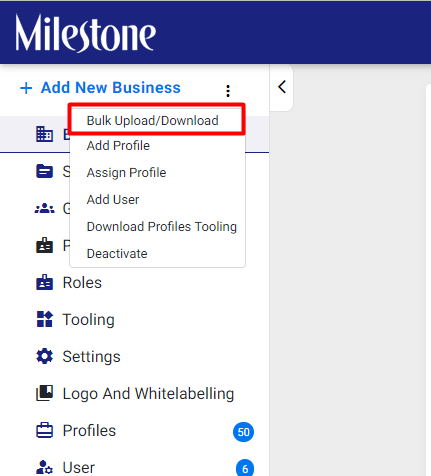Click the Settings gear icon
431x476 pixels.
(44, 356)
